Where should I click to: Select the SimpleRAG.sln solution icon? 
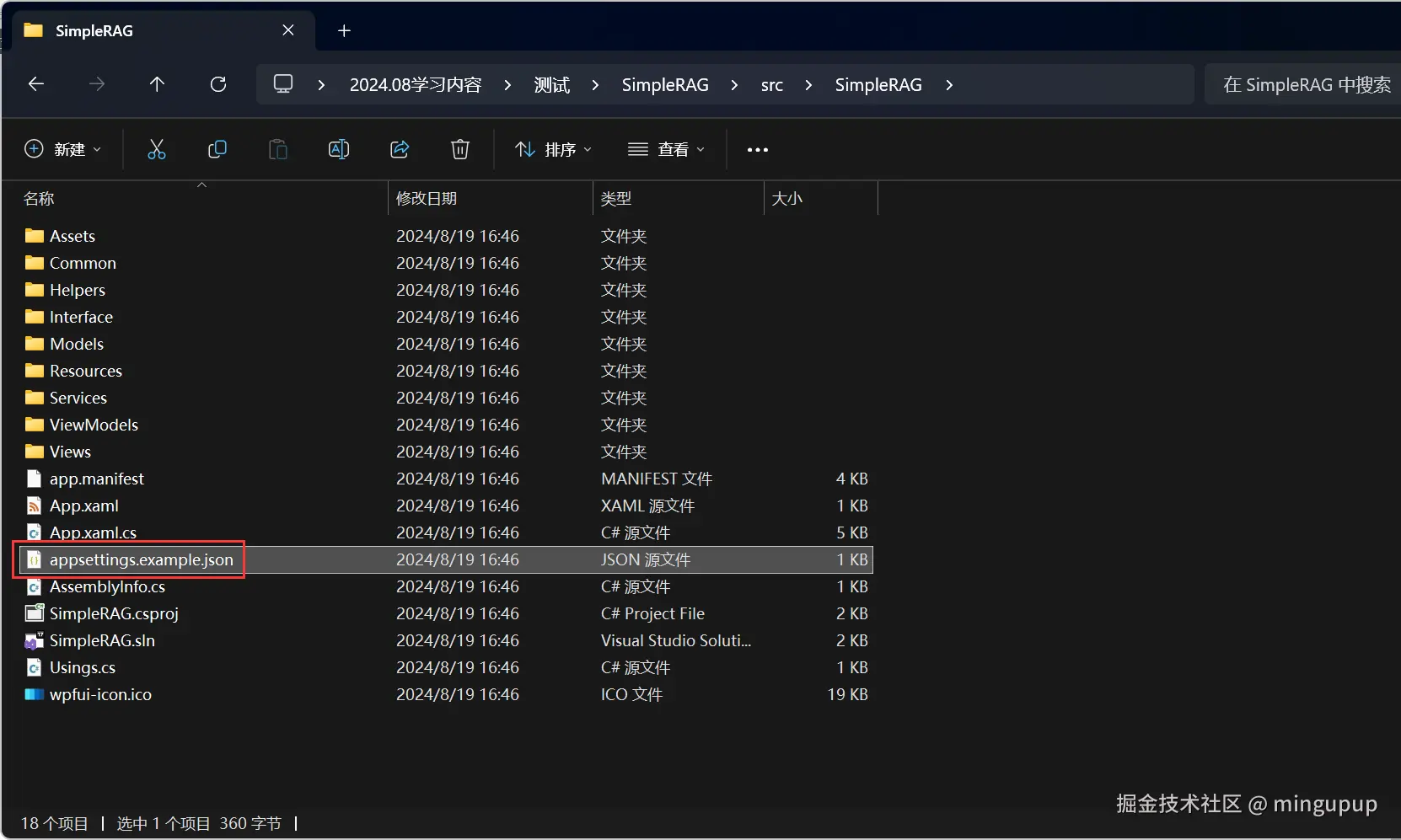35,640
